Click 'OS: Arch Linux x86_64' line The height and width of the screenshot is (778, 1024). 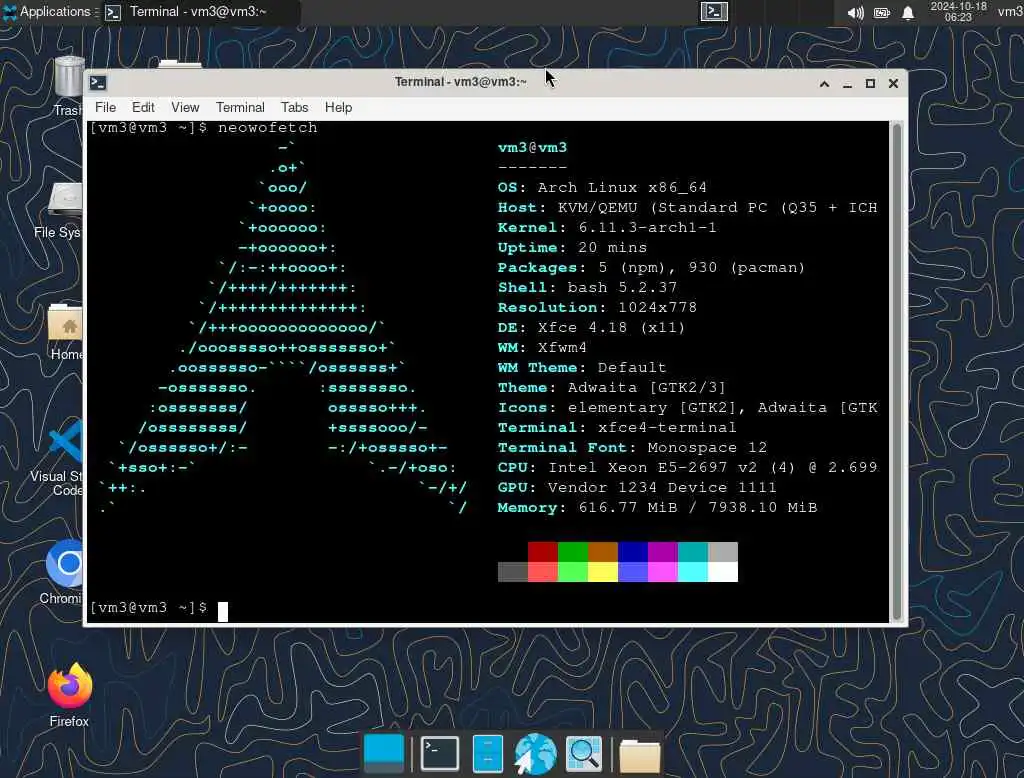[602, 187]
